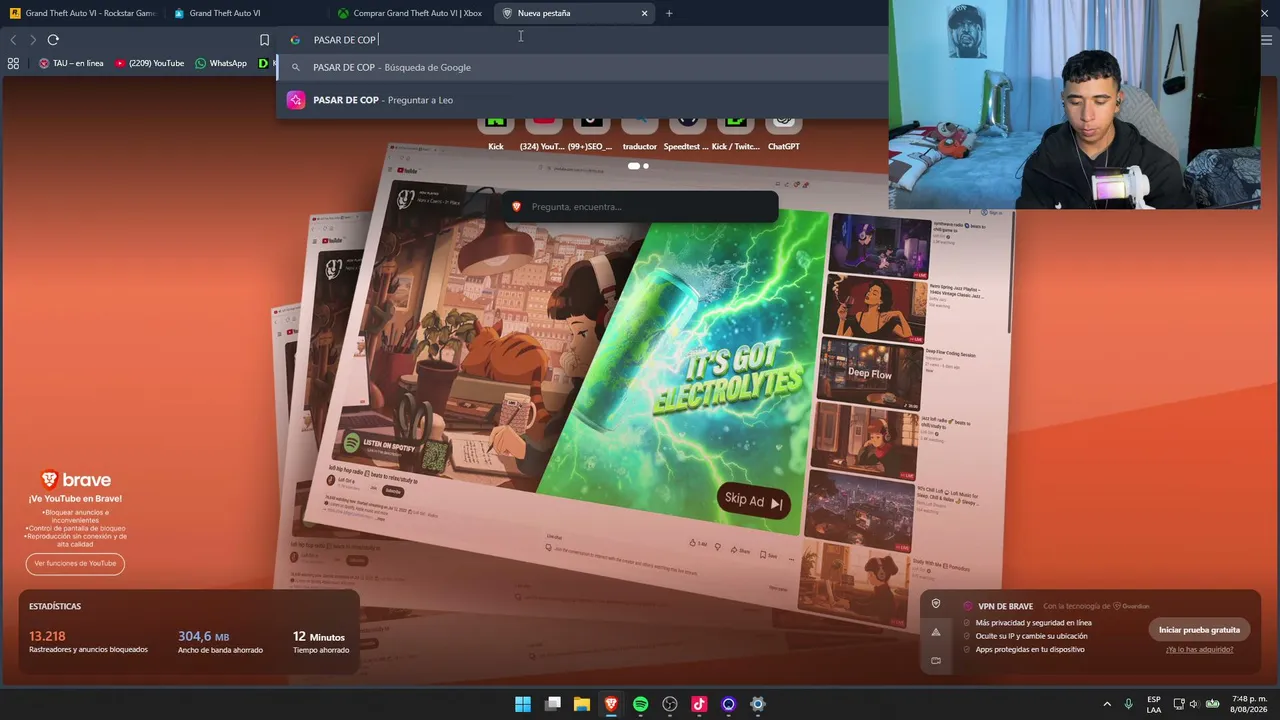The width and height of the screenshot is (1280, 720).
Task: Select the Brave Talk camera widget icon
Action: [x=936, y=660]
